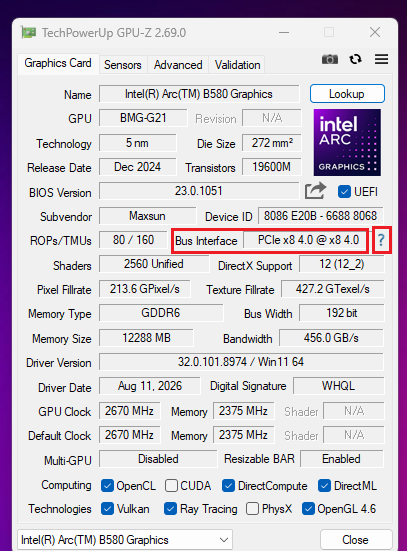Toggle the Ray Tracing checkbox
The image size is (407, 551).
click(x=170, y=509)
